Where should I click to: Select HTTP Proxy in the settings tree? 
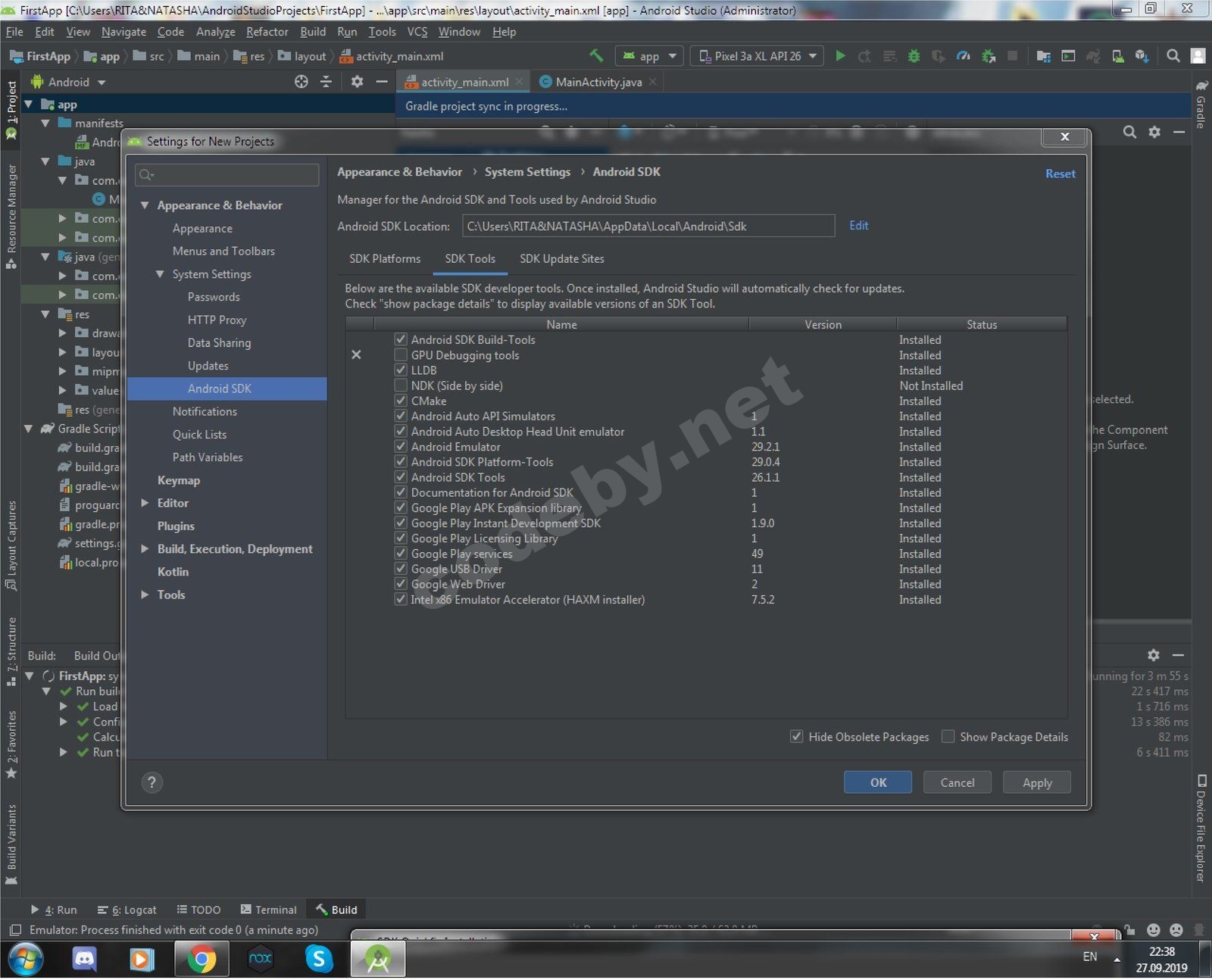click(x=217, y=320)
